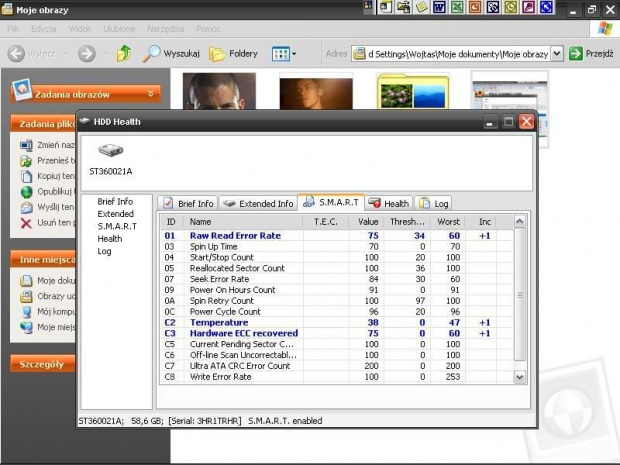Click the yellow note icon in shortcut bar

421,7
